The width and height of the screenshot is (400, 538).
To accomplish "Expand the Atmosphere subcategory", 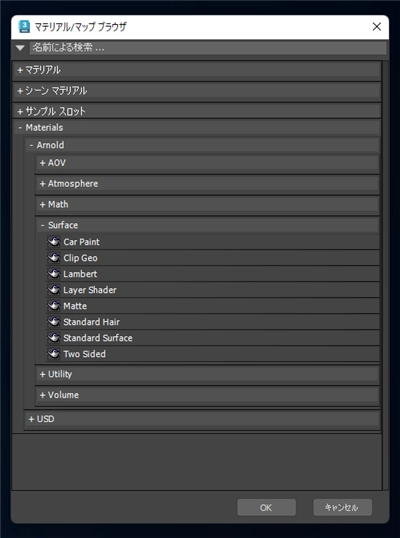I will click(207, 184).
